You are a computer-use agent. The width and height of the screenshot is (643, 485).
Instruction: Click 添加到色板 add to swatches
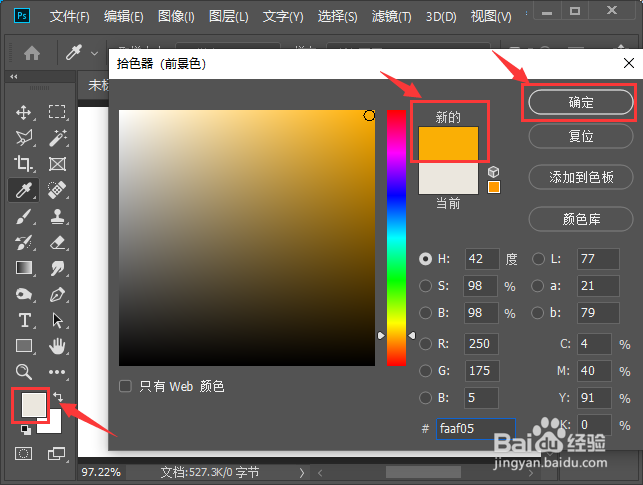click(x=581, y=177)
